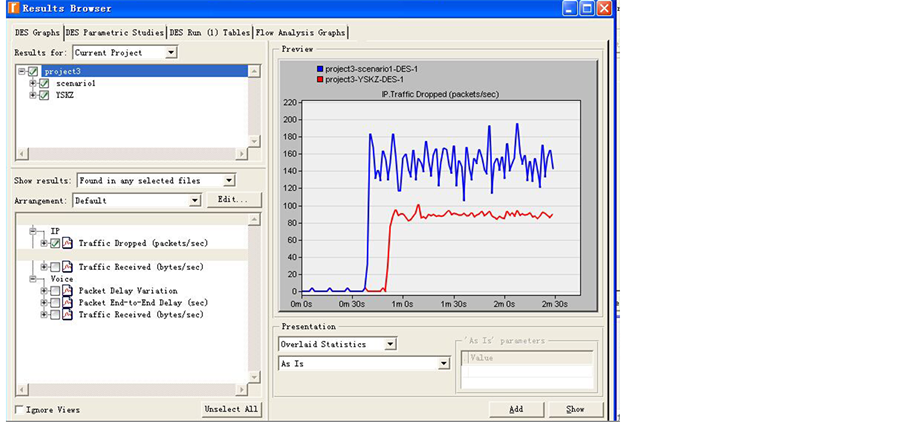Image resolution: width=903 pixels, height=422 pixels.
Task: Click the Packet Delay Variation graph icon
Action: pyautogui.click(x=67, y=291)
